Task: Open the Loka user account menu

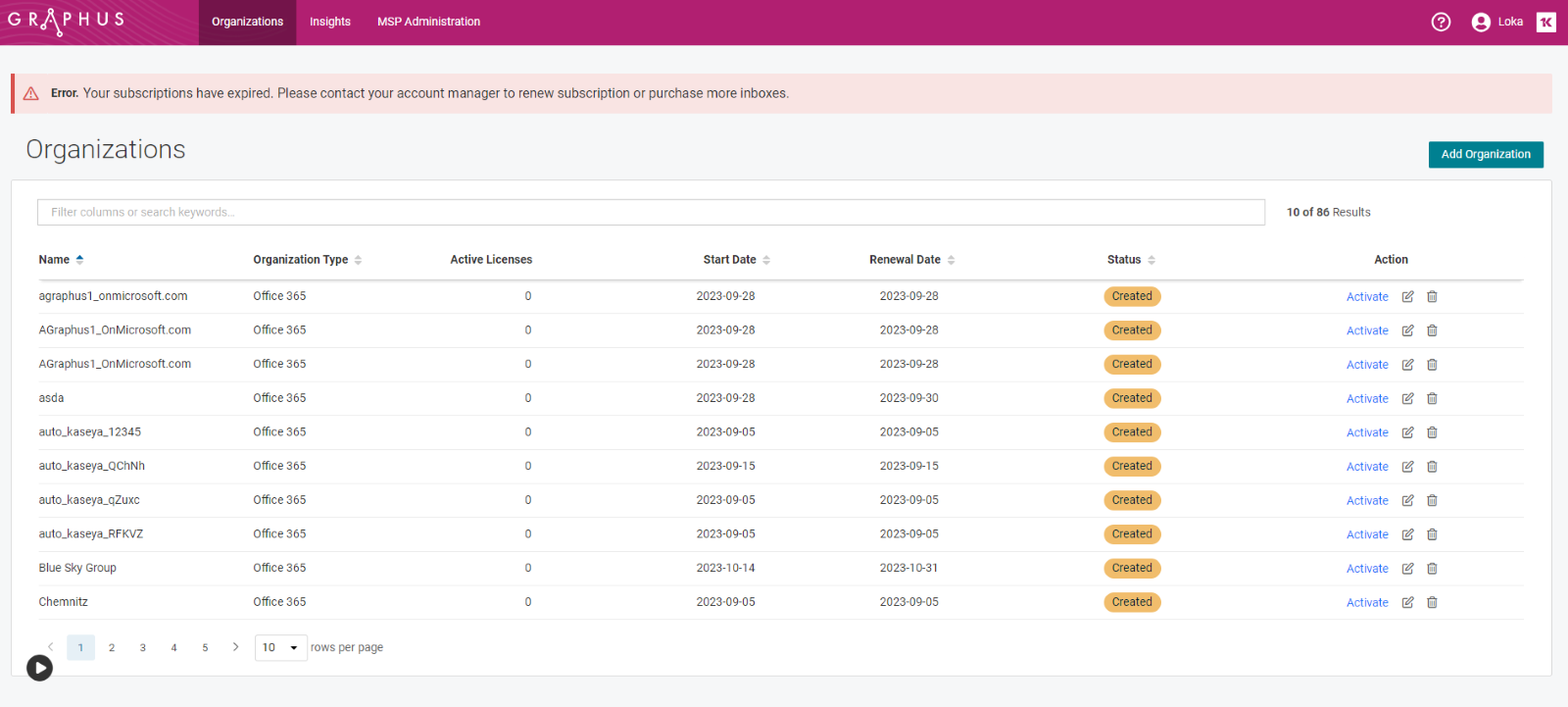Action: click(1497, 22)
